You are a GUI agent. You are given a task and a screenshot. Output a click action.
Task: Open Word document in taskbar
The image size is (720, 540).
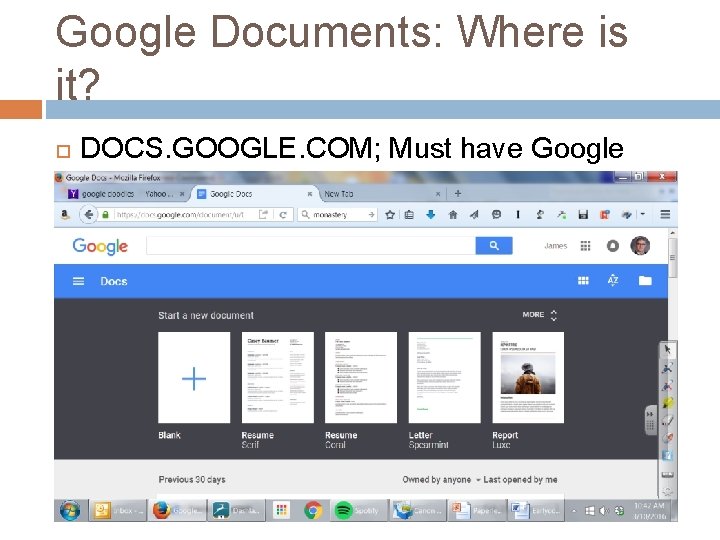tap(535, 510)
